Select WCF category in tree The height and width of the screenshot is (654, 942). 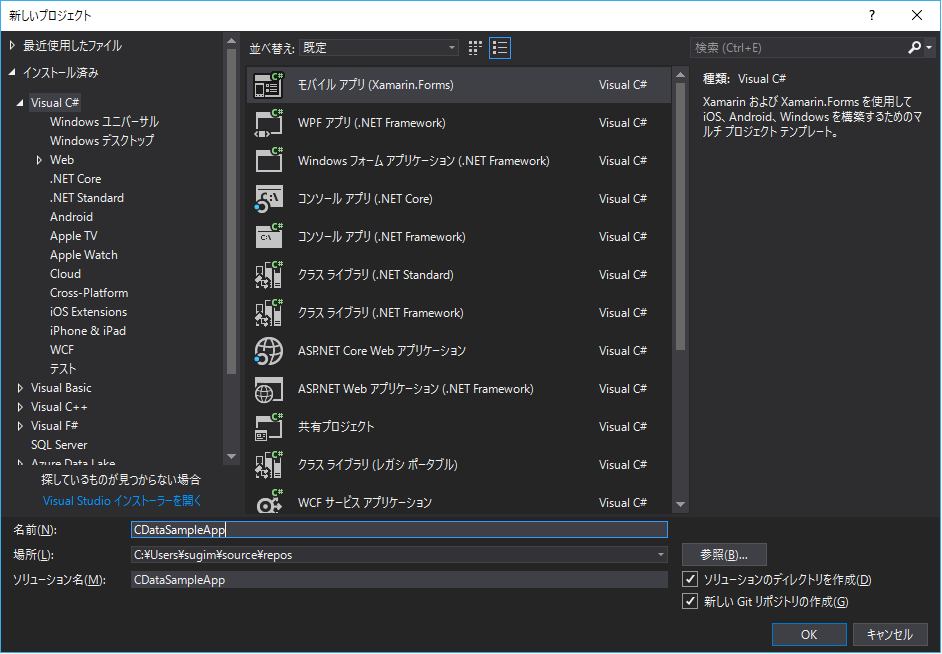click(x=62, y=350)
